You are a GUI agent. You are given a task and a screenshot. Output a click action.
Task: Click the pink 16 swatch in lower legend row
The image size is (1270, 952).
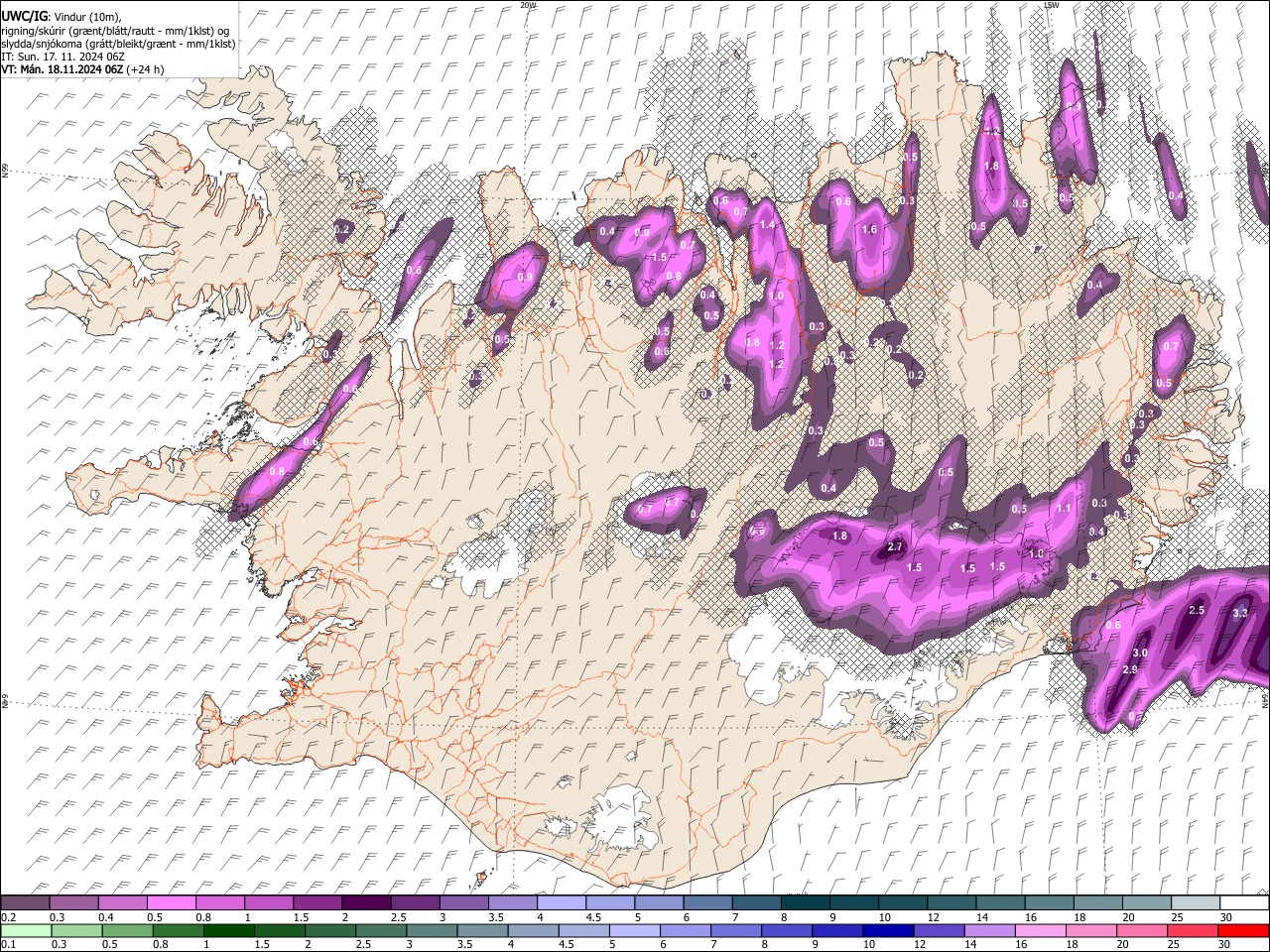tap(1041, 931)
